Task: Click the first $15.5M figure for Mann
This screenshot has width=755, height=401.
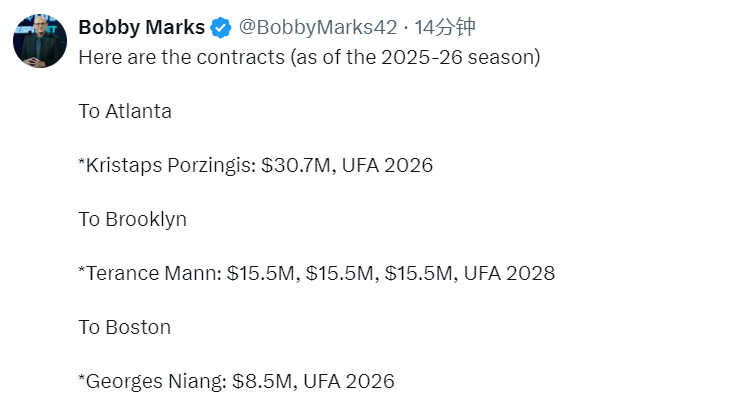Action: pyautogui.click(x=260, y=273)
